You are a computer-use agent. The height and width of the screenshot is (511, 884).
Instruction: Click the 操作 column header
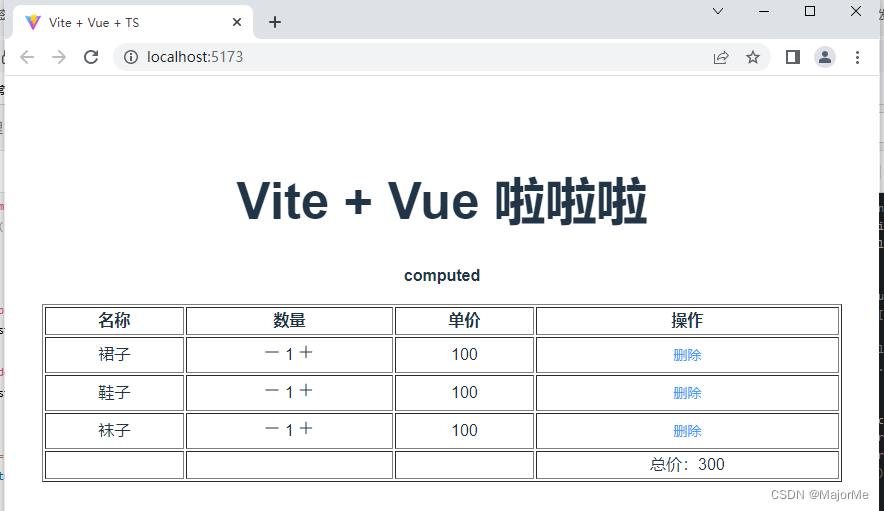click(687, 320)
